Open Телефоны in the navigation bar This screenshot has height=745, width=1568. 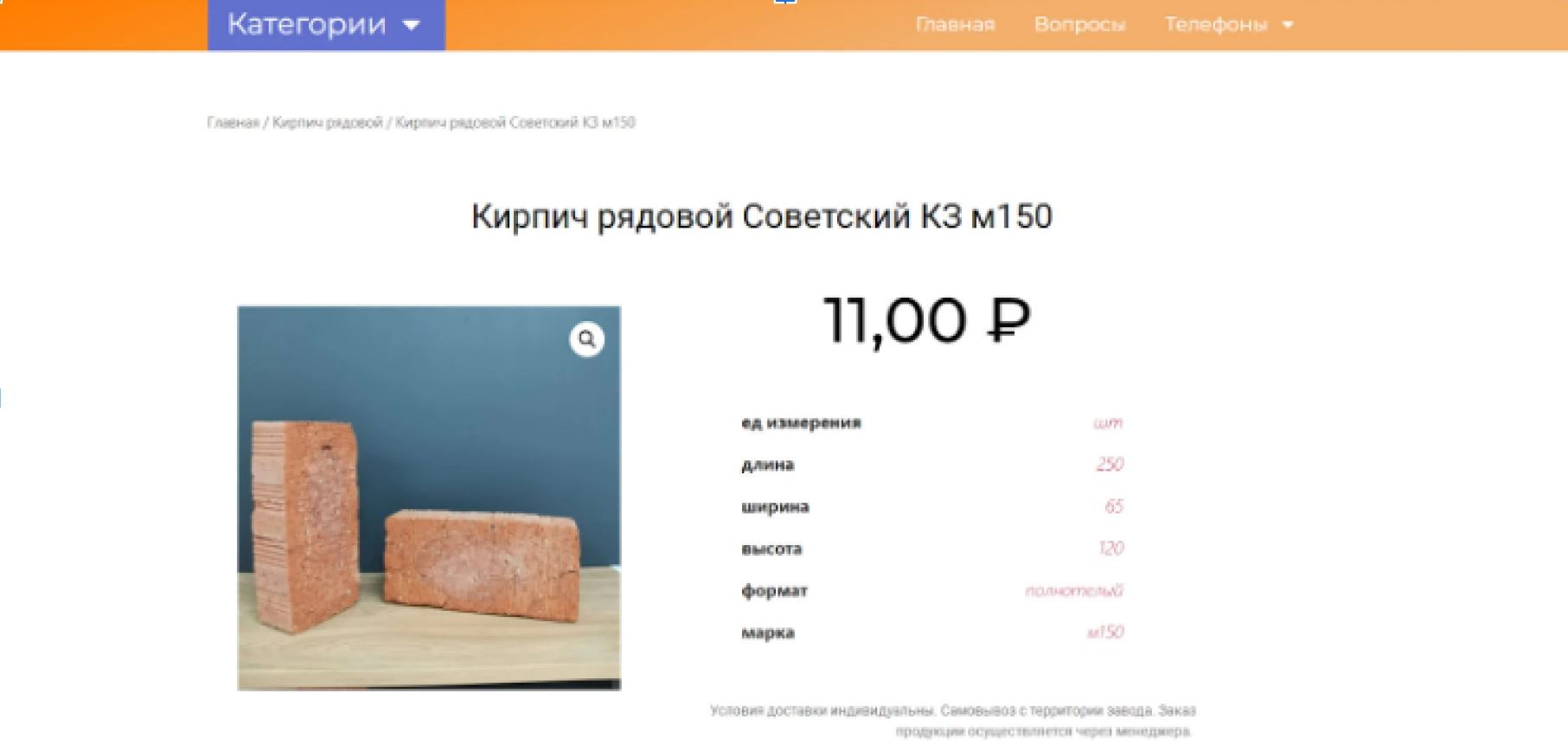[1215, 25]
